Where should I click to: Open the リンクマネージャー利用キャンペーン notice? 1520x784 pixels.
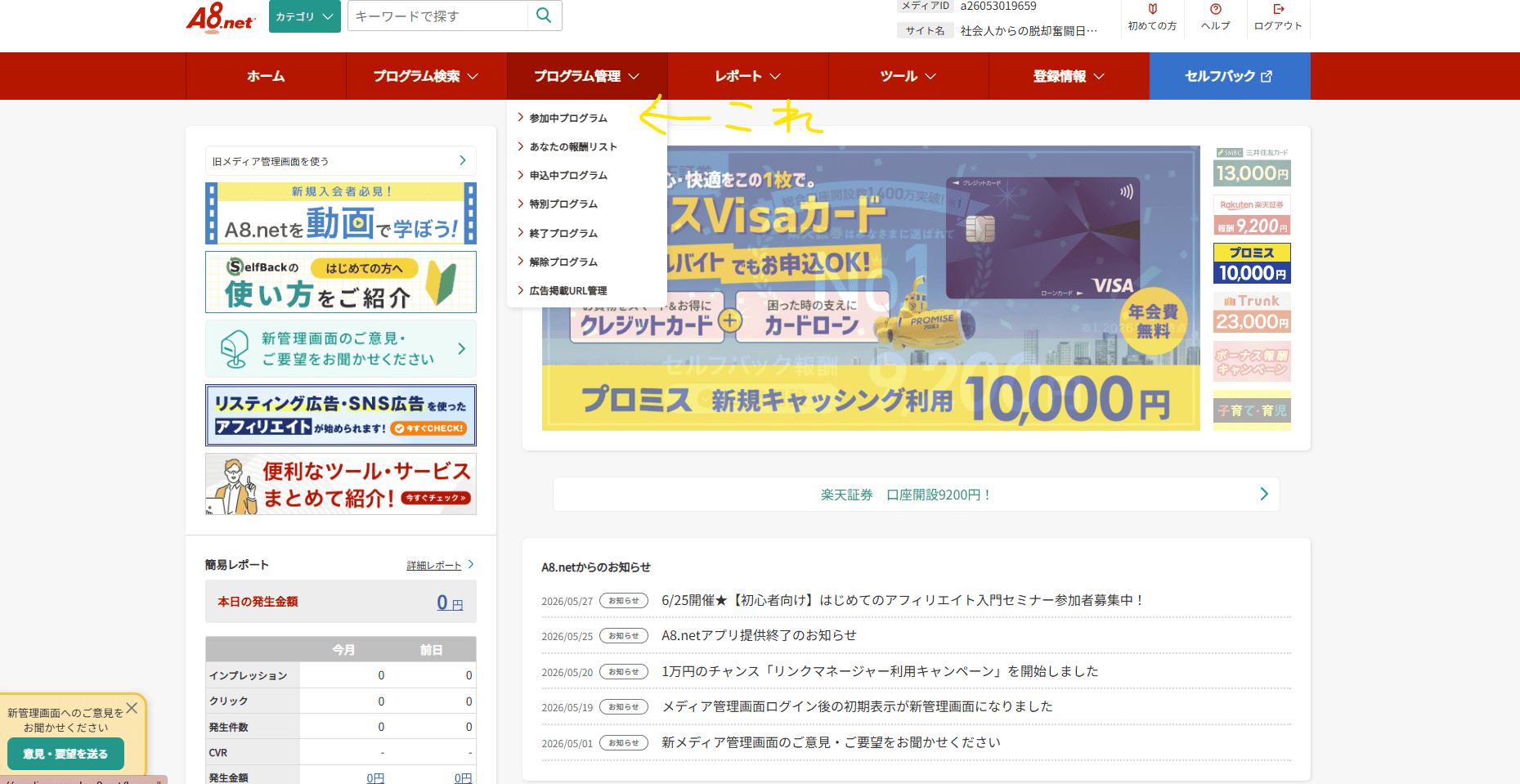coord(880,671)
